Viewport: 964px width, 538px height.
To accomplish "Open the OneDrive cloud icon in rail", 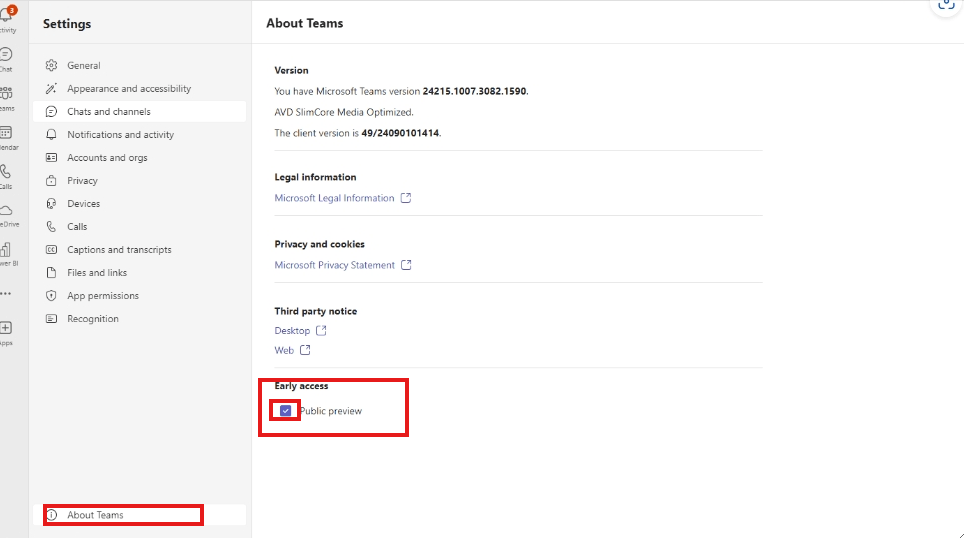I will pyautogui.click(x=6, y=211).
